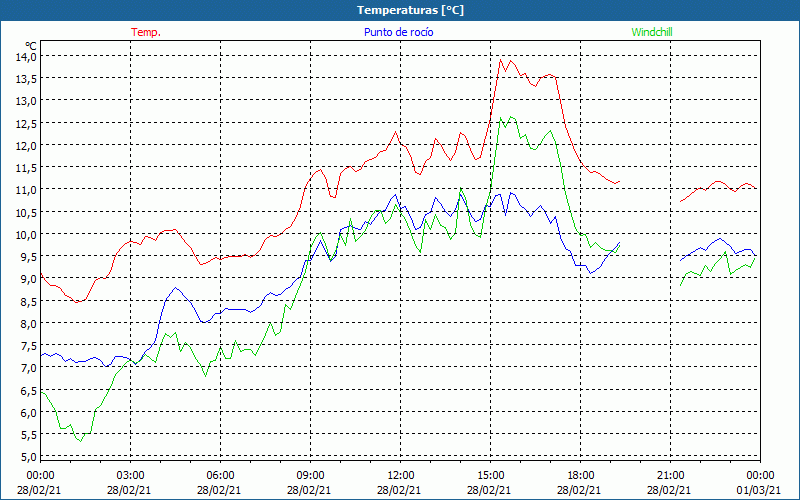The height and width of the screenshot is (500, 800).
Task: Click the 8,5 y-axis value
Action: coord(28,302)
